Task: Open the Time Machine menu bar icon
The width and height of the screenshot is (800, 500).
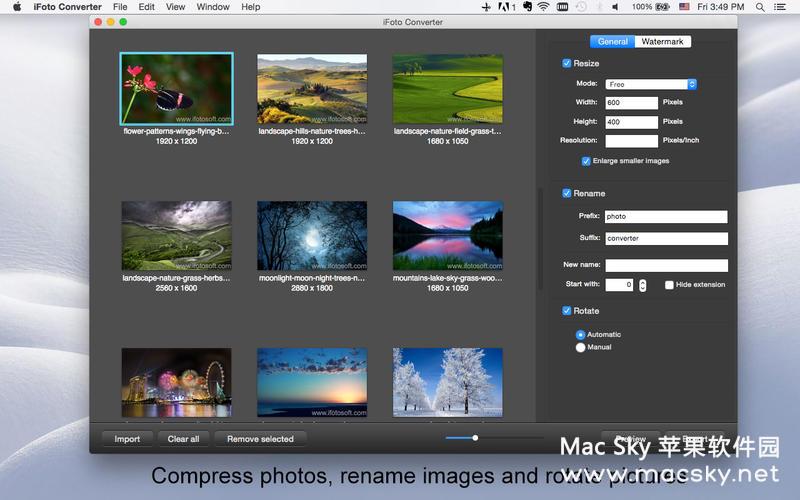Action: click(x=581, y=7)
